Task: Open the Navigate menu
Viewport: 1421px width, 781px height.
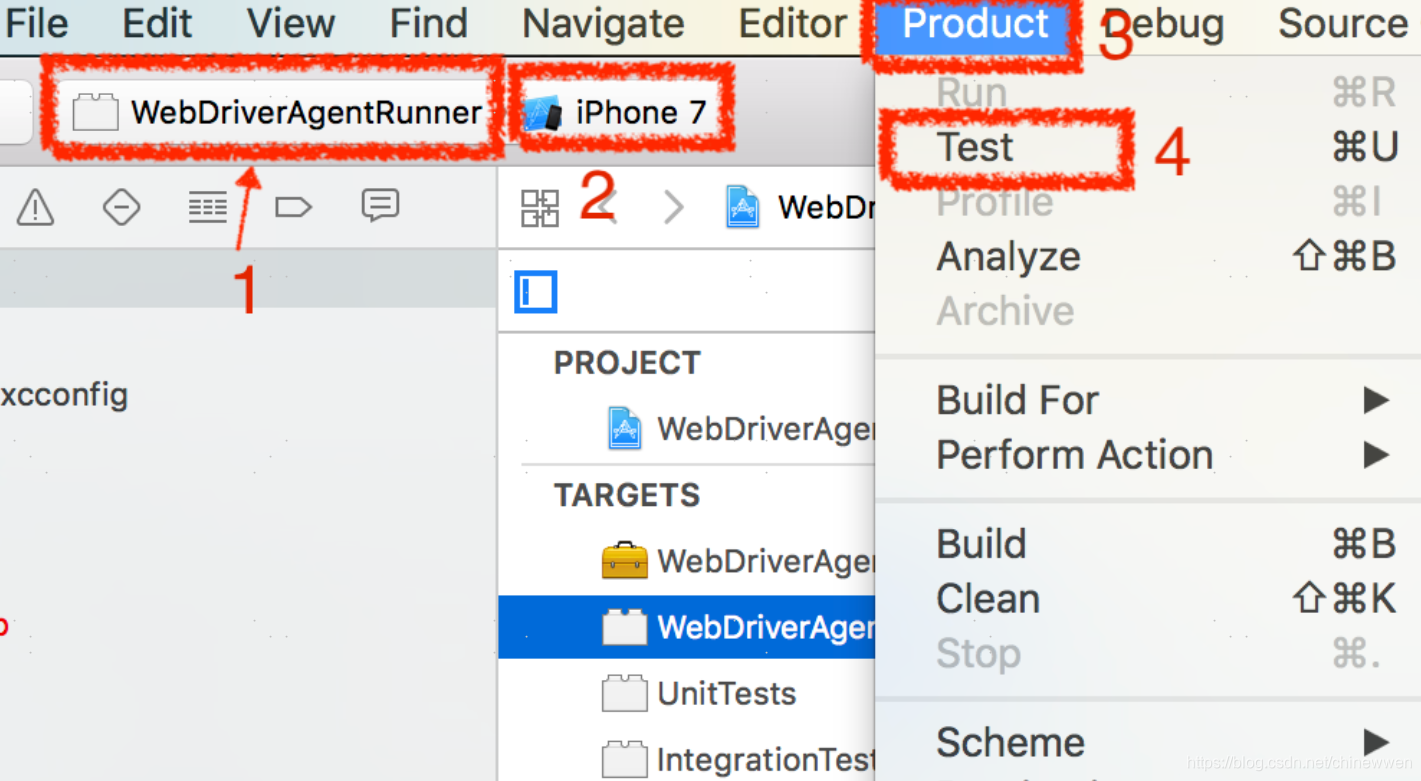Action: point(603,23)
